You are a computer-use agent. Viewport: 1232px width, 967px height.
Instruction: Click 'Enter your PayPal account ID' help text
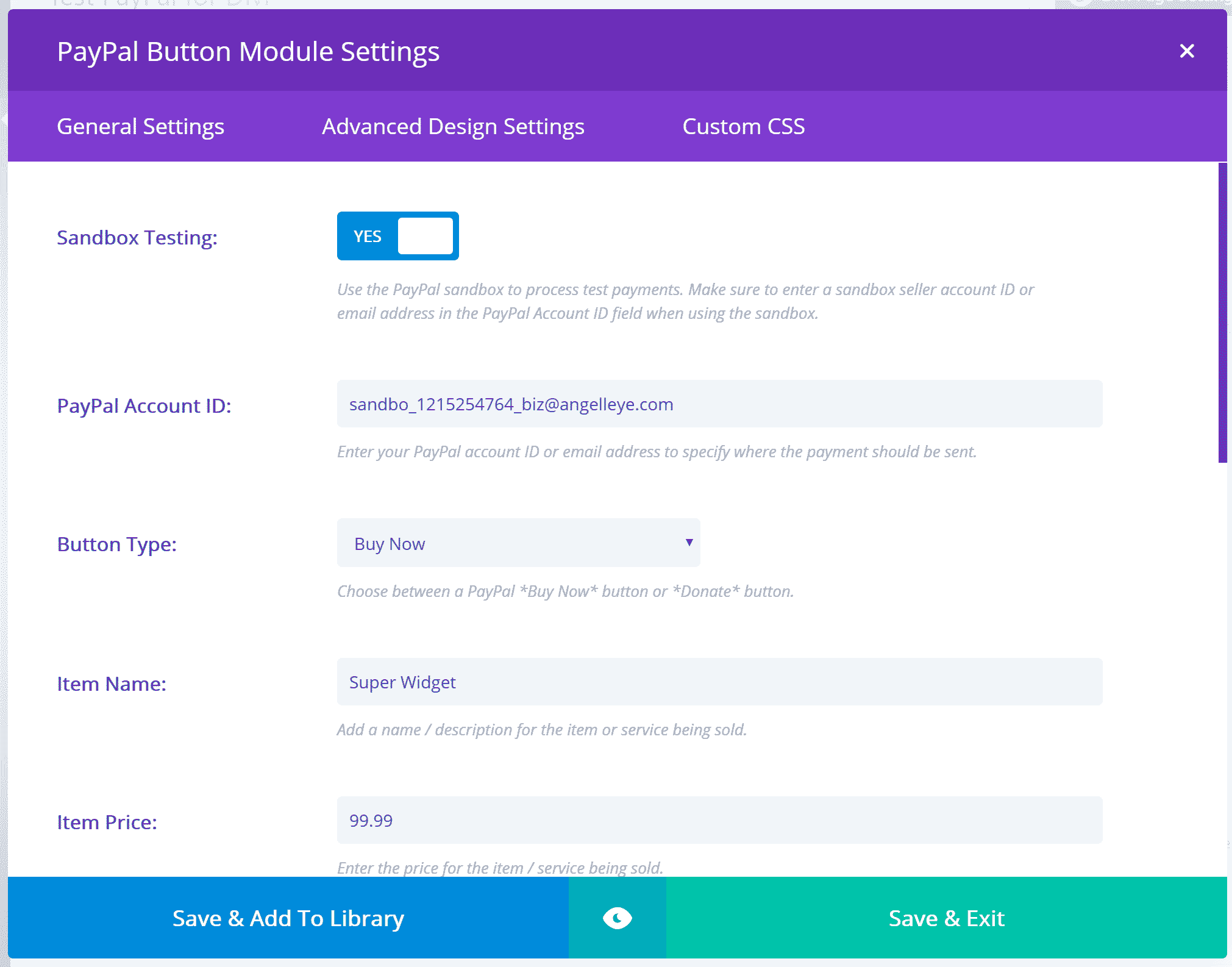pos(657,451)
